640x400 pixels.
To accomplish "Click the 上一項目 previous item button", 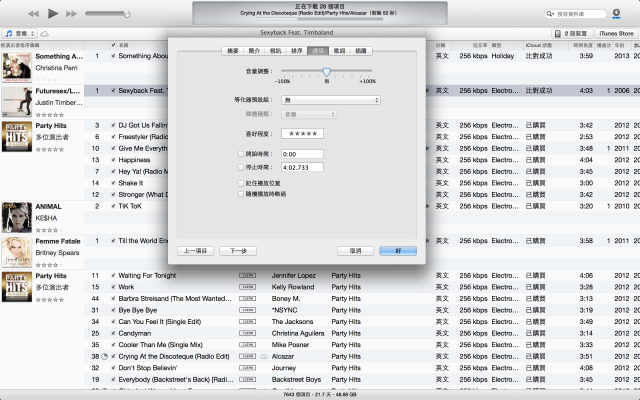I will 196,251.
